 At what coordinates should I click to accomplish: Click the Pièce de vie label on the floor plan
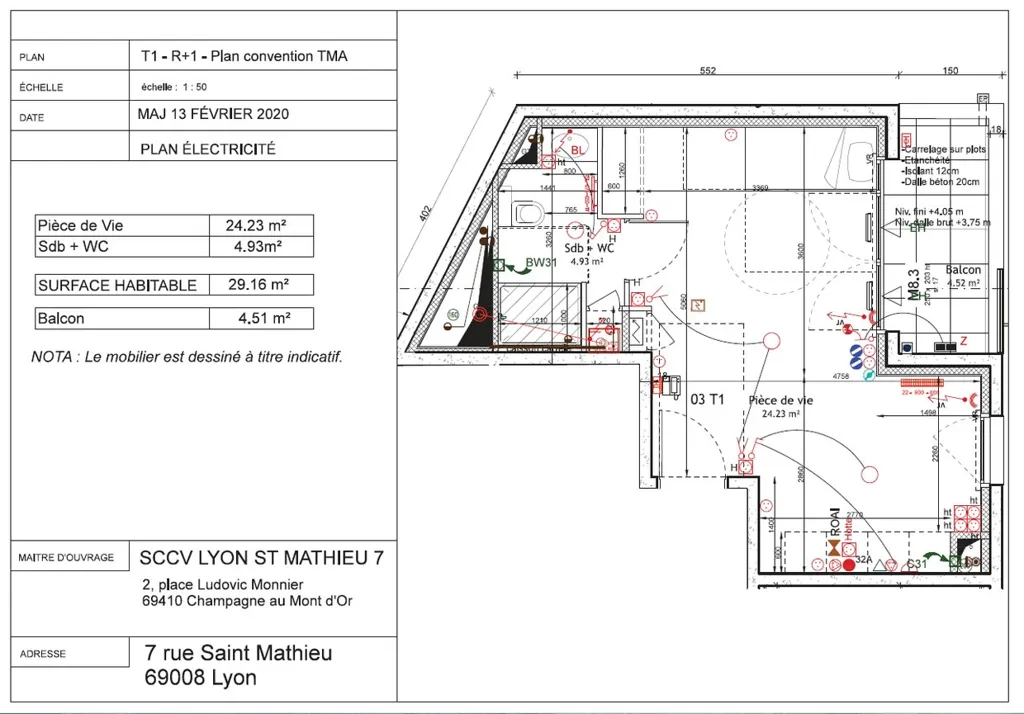pos(780,400)
